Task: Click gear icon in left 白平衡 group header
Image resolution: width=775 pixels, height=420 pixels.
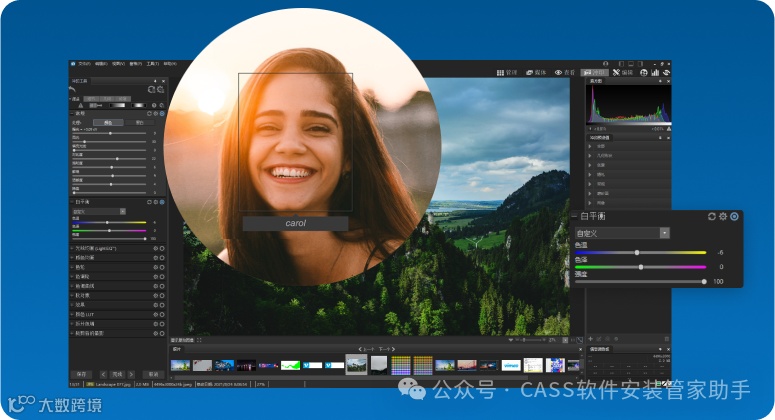Action: (155, 201)
